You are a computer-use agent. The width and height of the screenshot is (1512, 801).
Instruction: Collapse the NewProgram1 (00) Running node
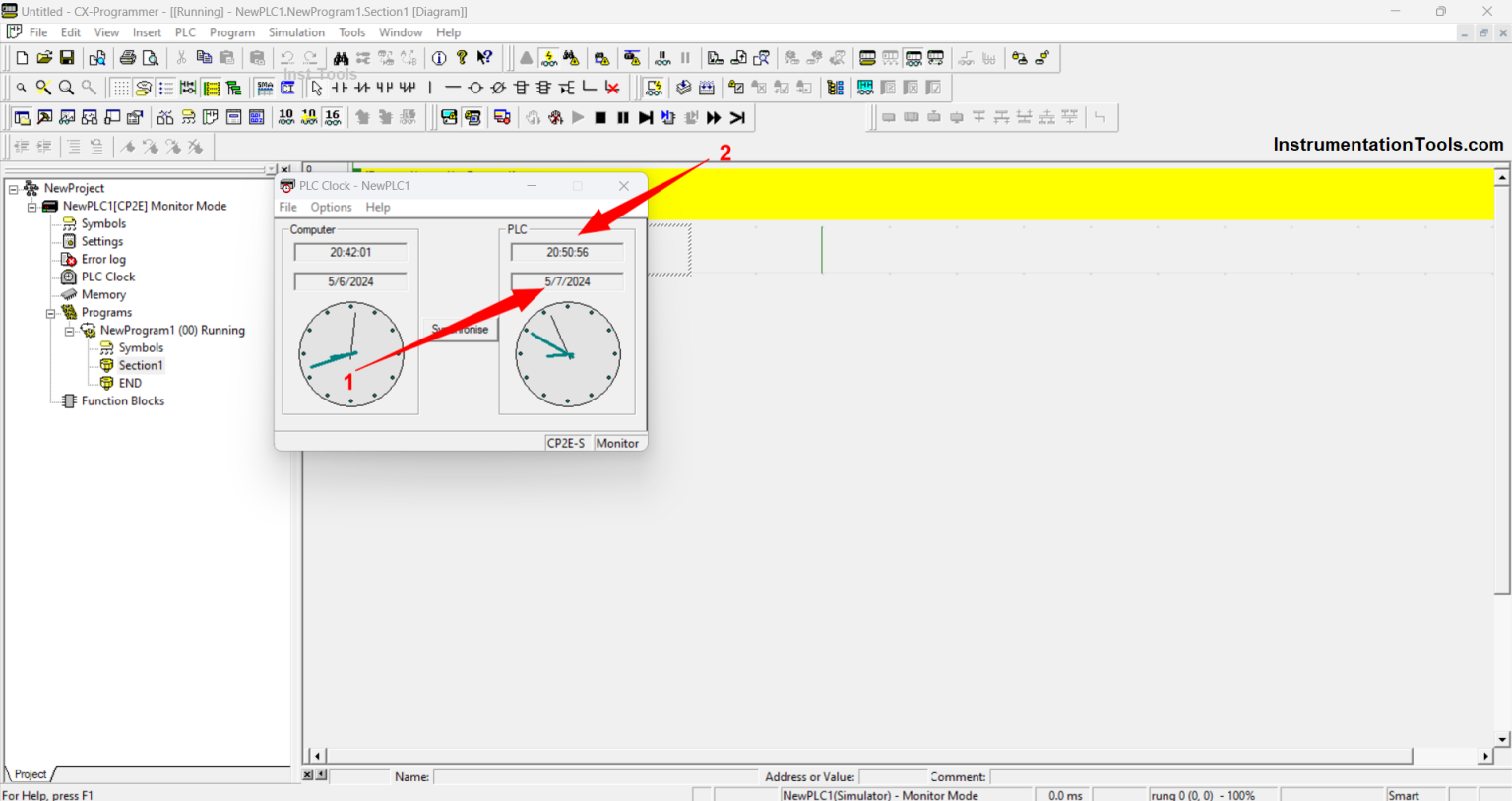pyautogui.click(x=70, y=331)
